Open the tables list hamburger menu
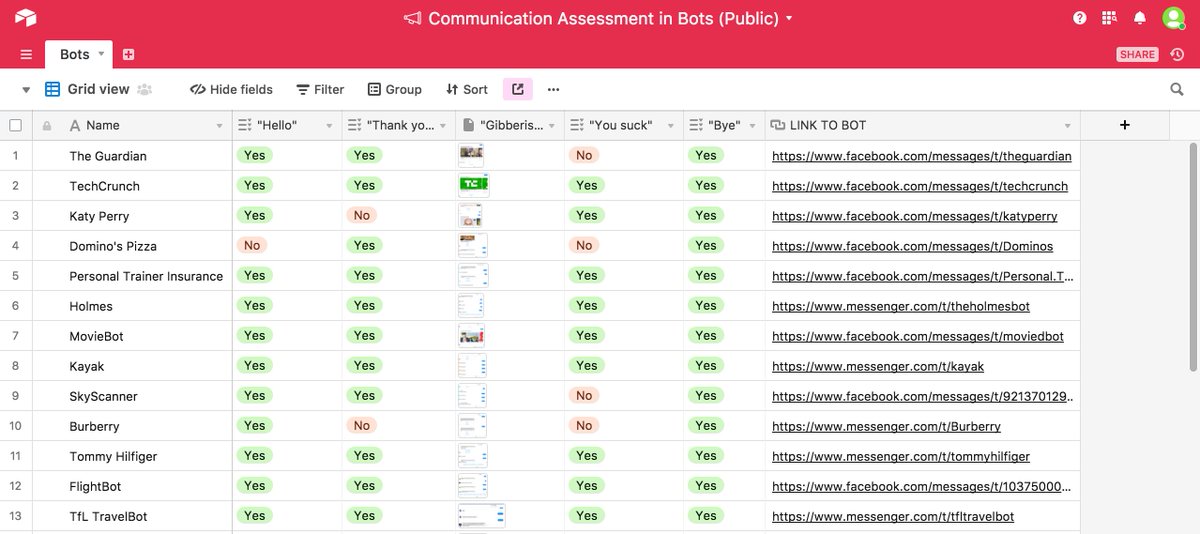 tap(26, 54)
